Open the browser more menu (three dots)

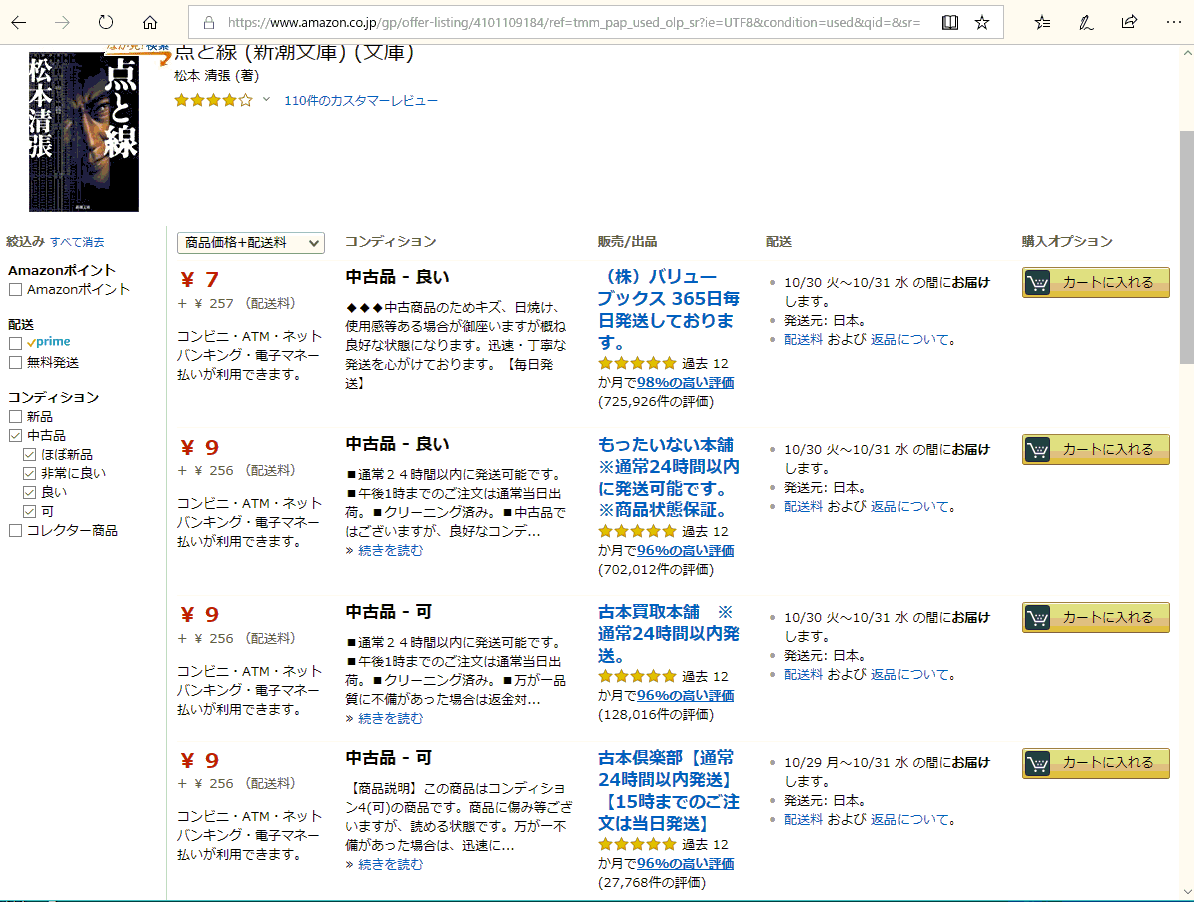click(x=1173, y=22)
